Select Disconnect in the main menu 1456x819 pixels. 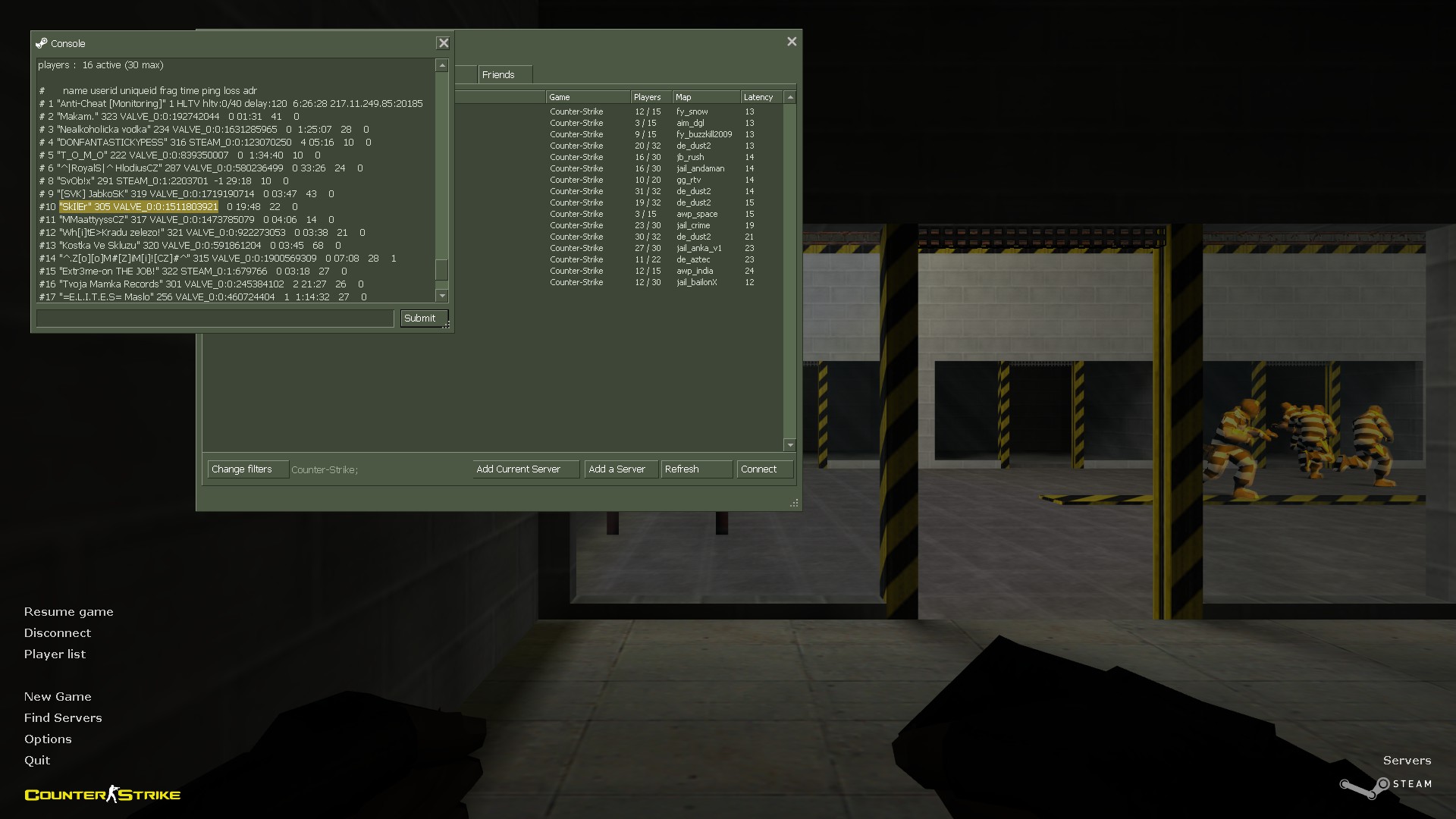point(57,633)
